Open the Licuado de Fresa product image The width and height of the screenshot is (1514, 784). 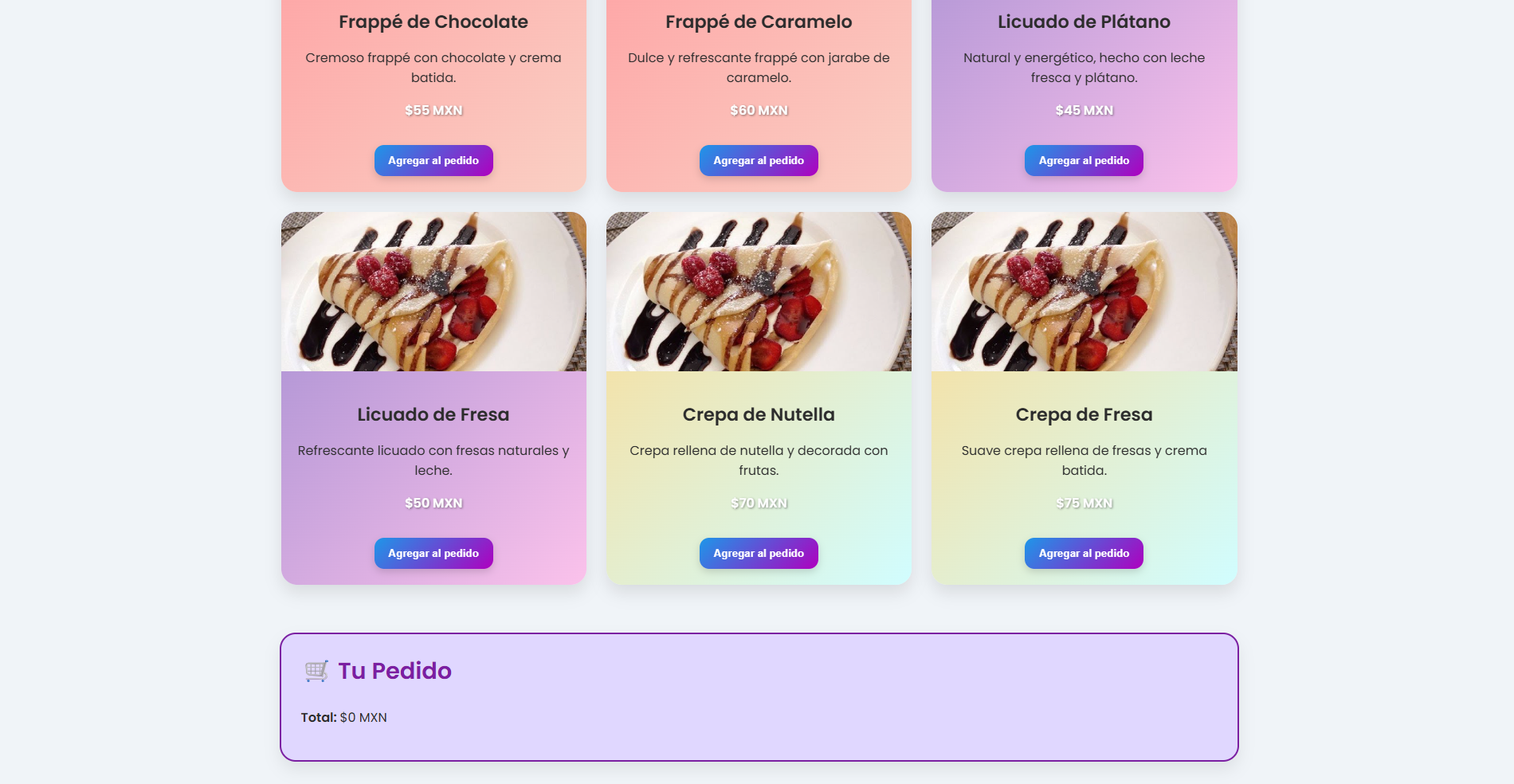click(x=433, y=292)
